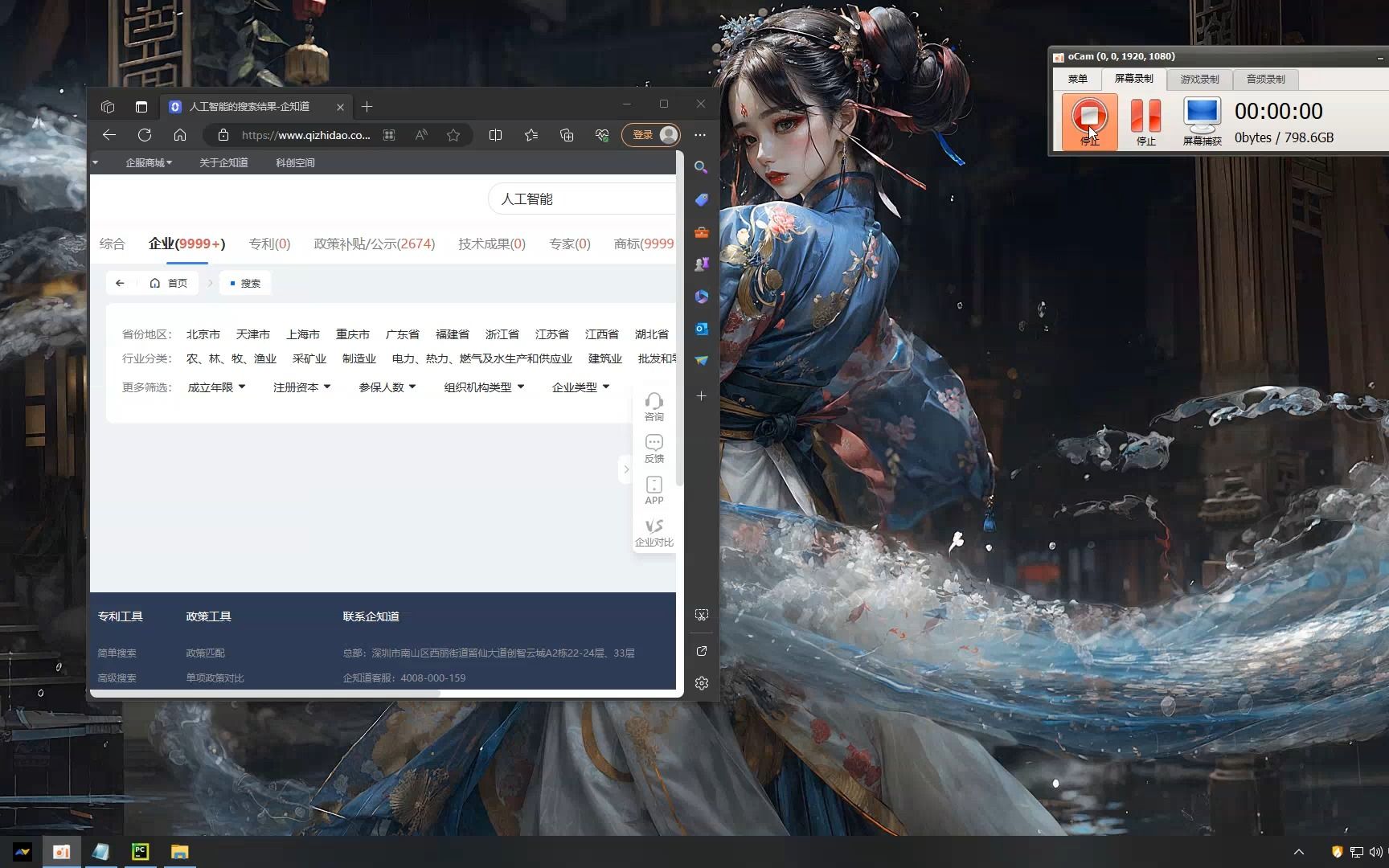This screenshot has width=1389, height=868.
Task: Open Edge workspaces icon
Action: (x=108, y=107)
